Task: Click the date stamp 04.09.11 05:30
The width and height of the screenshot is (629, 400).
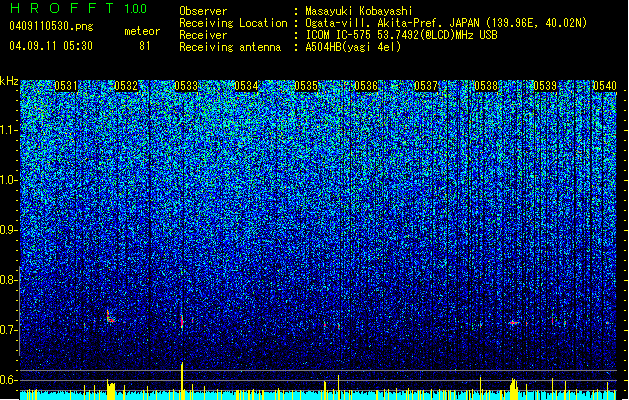Action: pyautogui.click(x=51, y=46)
